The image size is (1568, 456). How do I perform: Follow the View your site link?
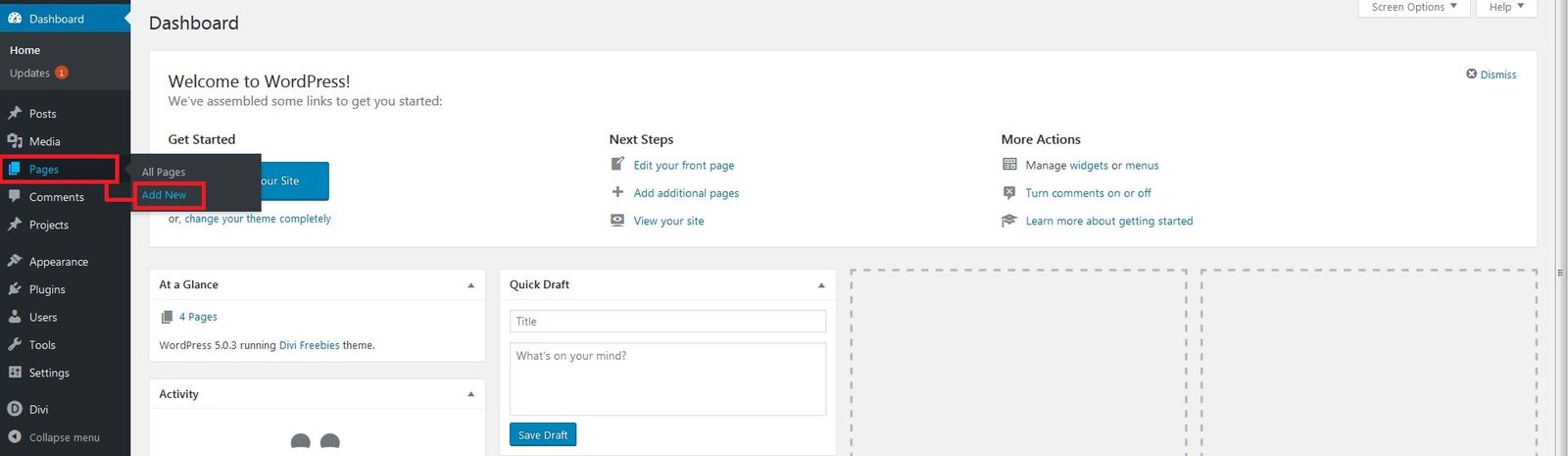668,221
